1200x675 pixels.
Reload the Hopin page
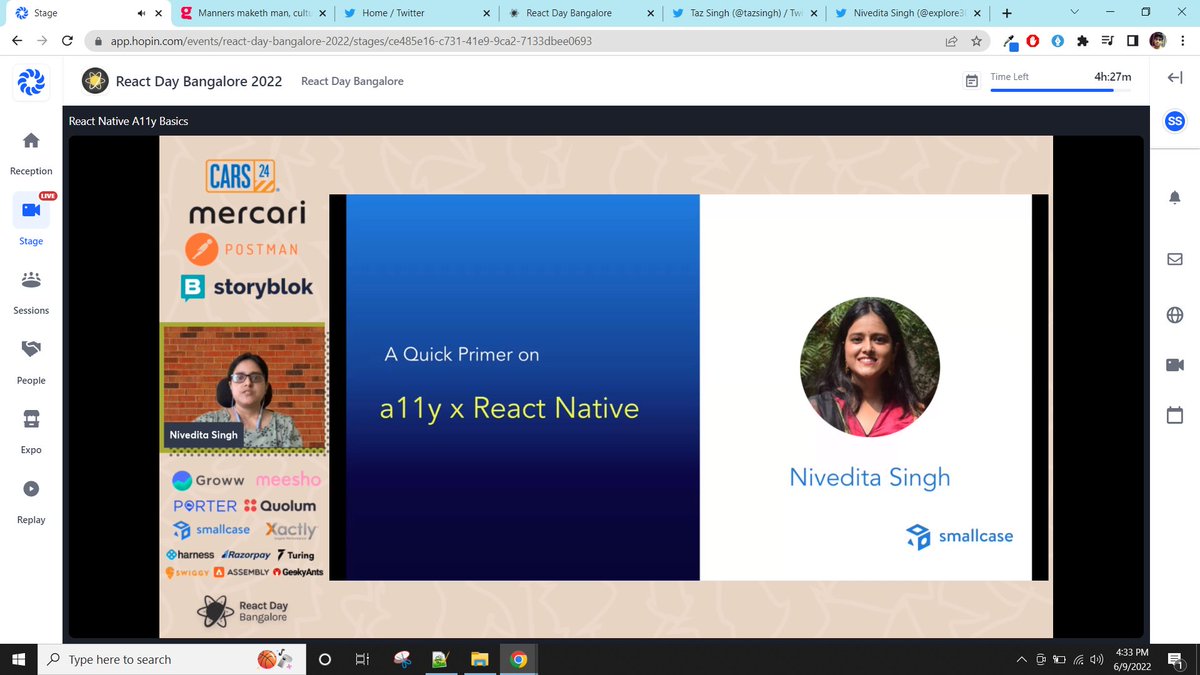click(67, 41)
